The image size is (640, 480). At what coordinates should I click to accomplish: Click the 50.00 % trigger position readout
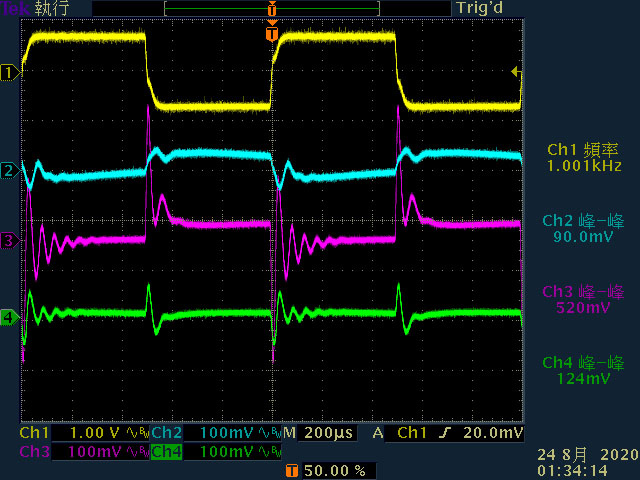(x=335, y=471)
